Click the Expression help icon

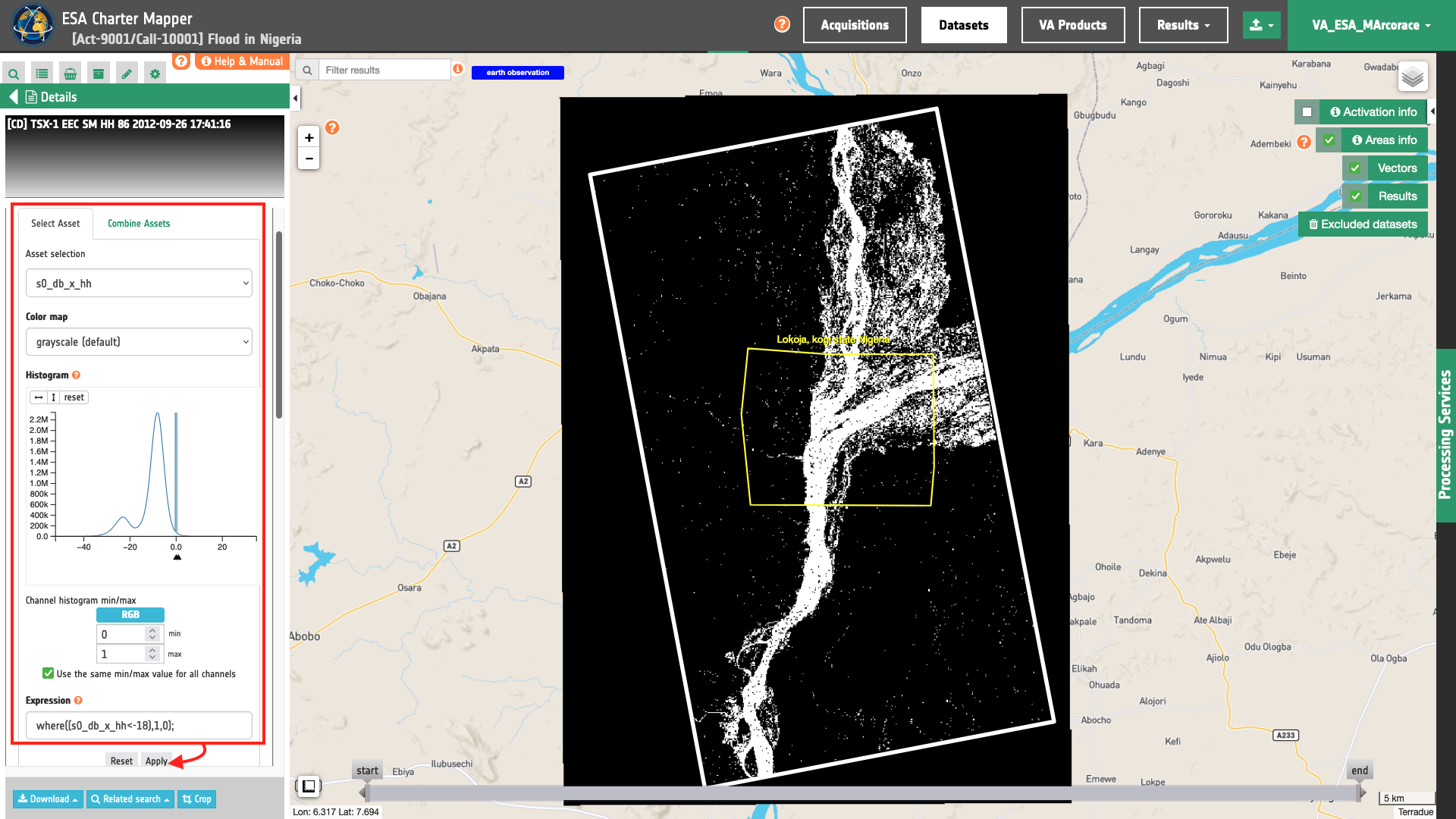click(78, 701)
